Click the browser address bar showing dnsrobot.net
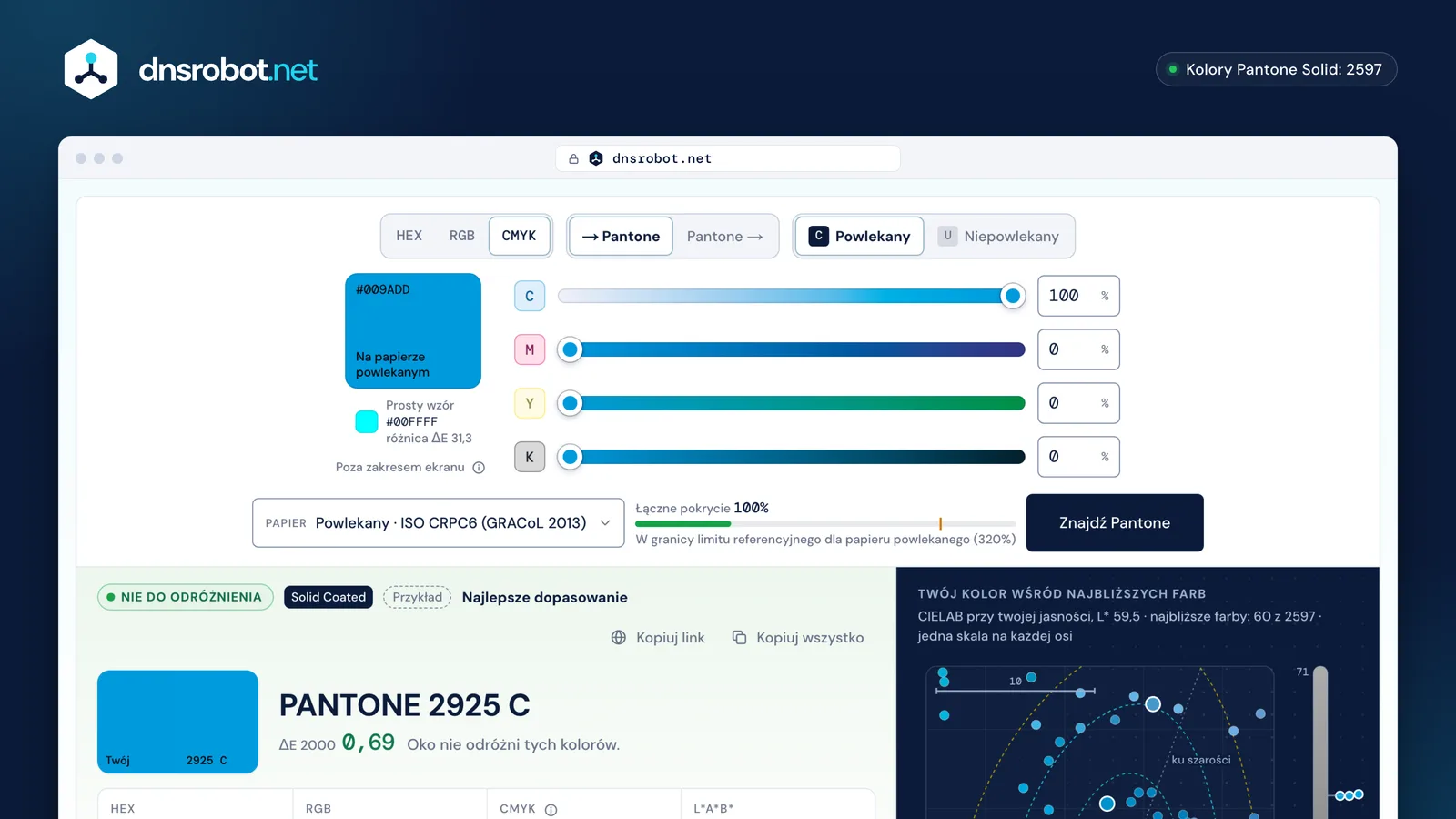The image size is (1456, 819). pyautogui.click(x=728, y=158)
